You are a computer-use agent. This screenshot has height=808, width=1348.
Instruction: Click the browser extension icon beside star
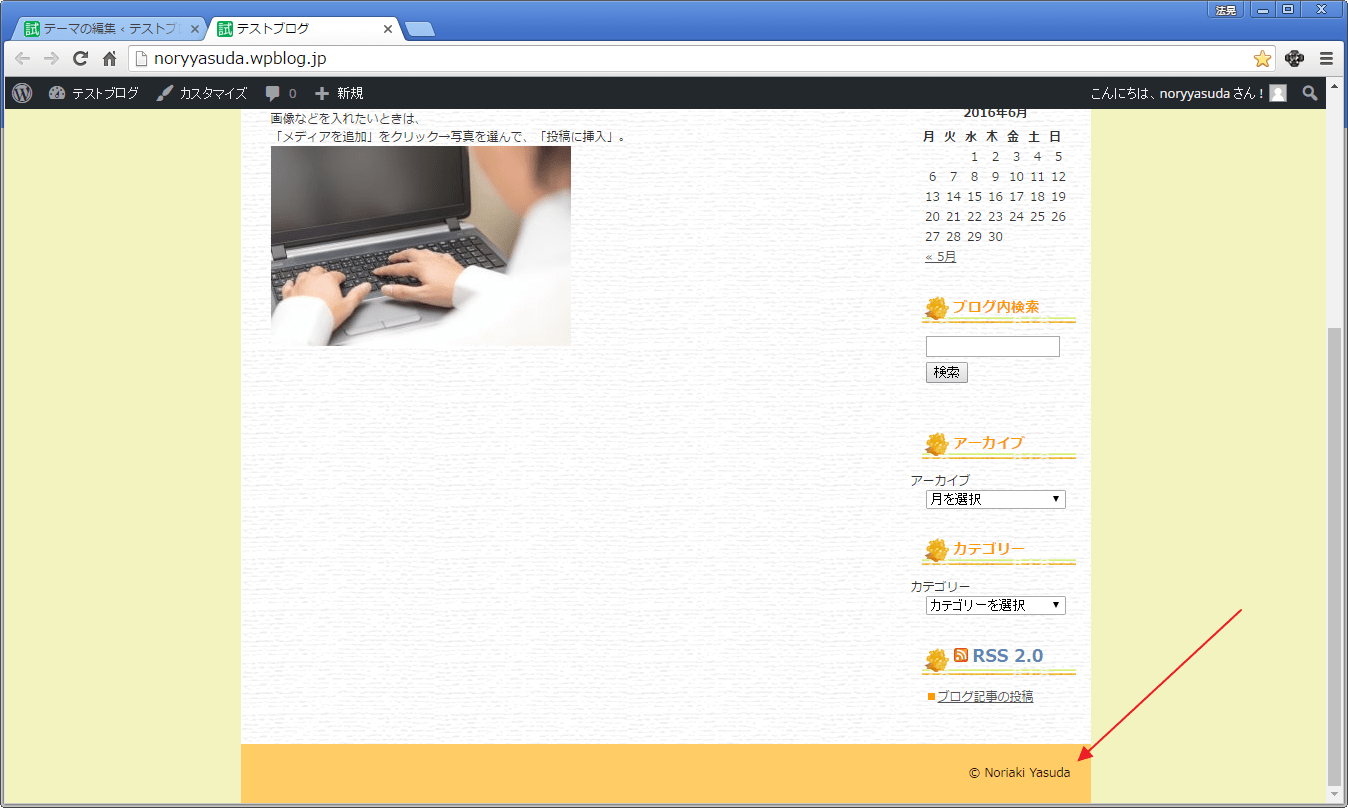point(1294,59)
